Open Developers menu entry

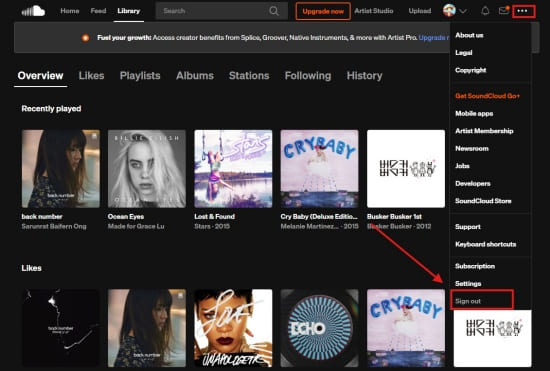(x=473, y=183)
